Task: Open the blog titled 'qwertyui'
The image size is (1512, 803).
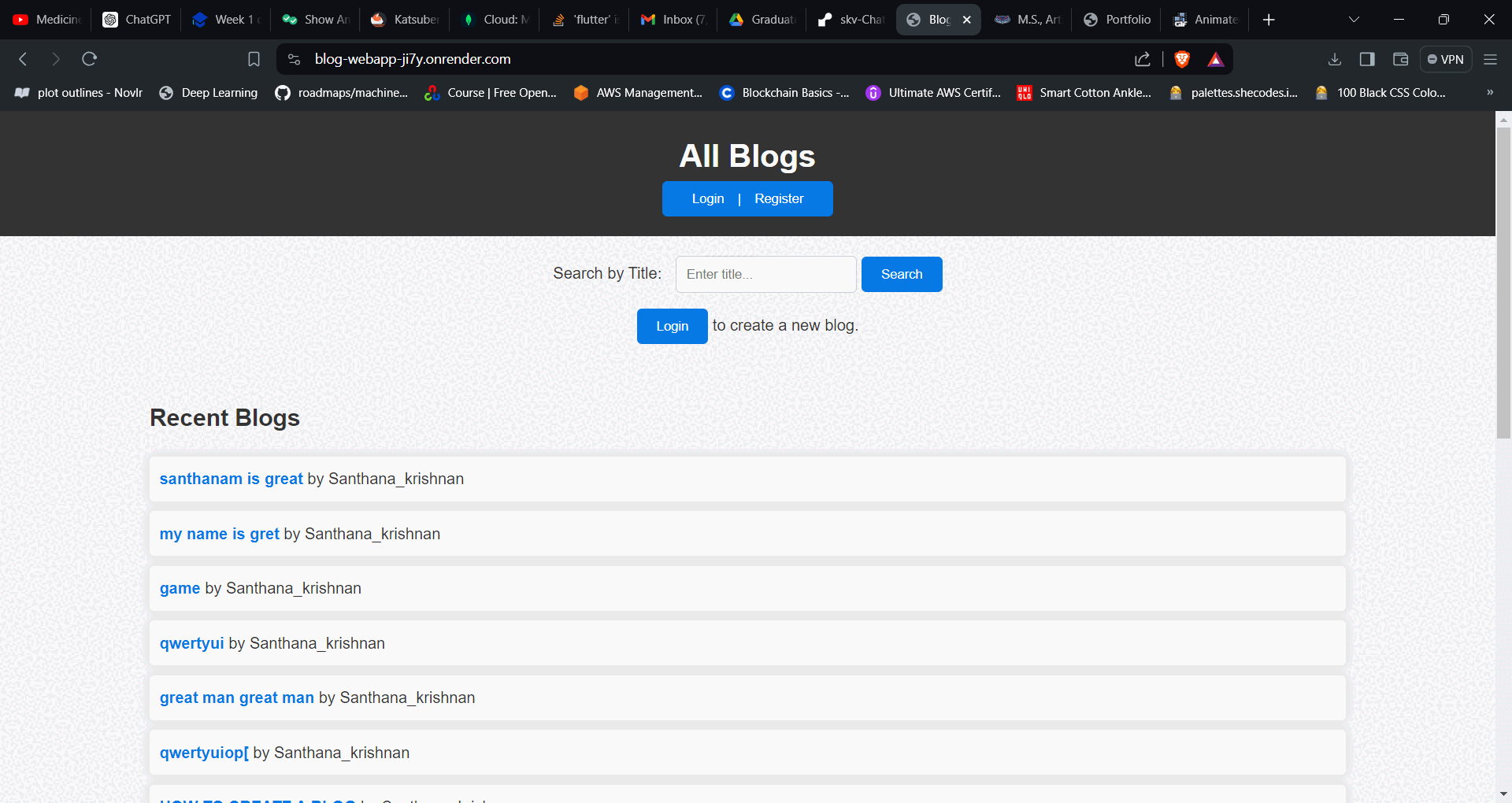Action: coord(192,643)
